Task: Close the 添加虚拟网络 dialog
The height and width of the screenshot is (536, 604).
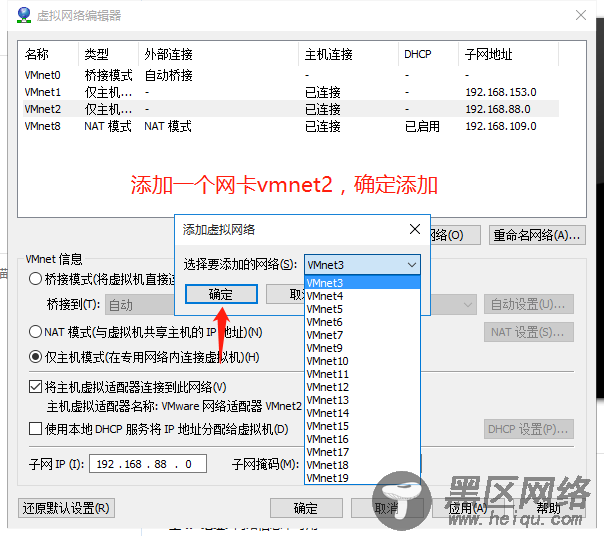Action: coord(415,229)
